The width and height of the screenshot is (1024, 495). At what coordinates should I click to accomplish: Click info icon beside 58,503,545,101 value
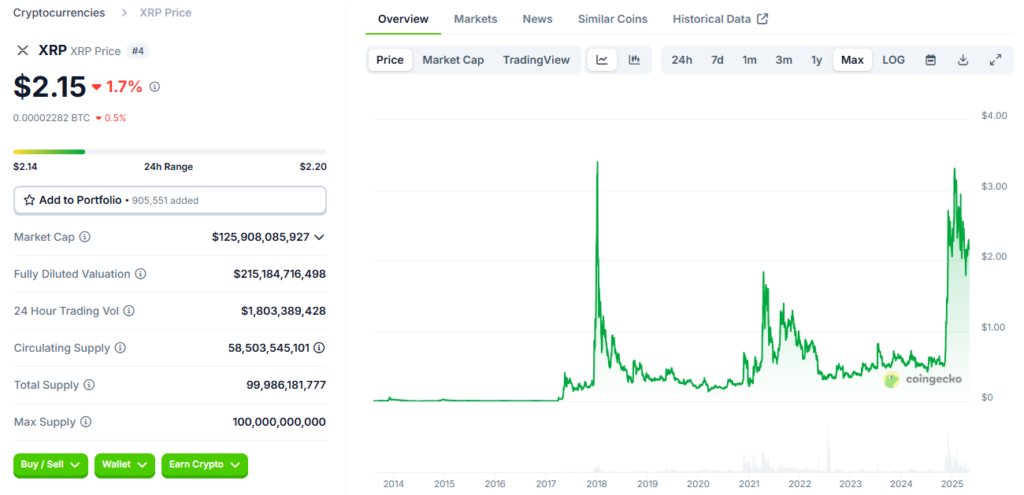tap(319, 348)
